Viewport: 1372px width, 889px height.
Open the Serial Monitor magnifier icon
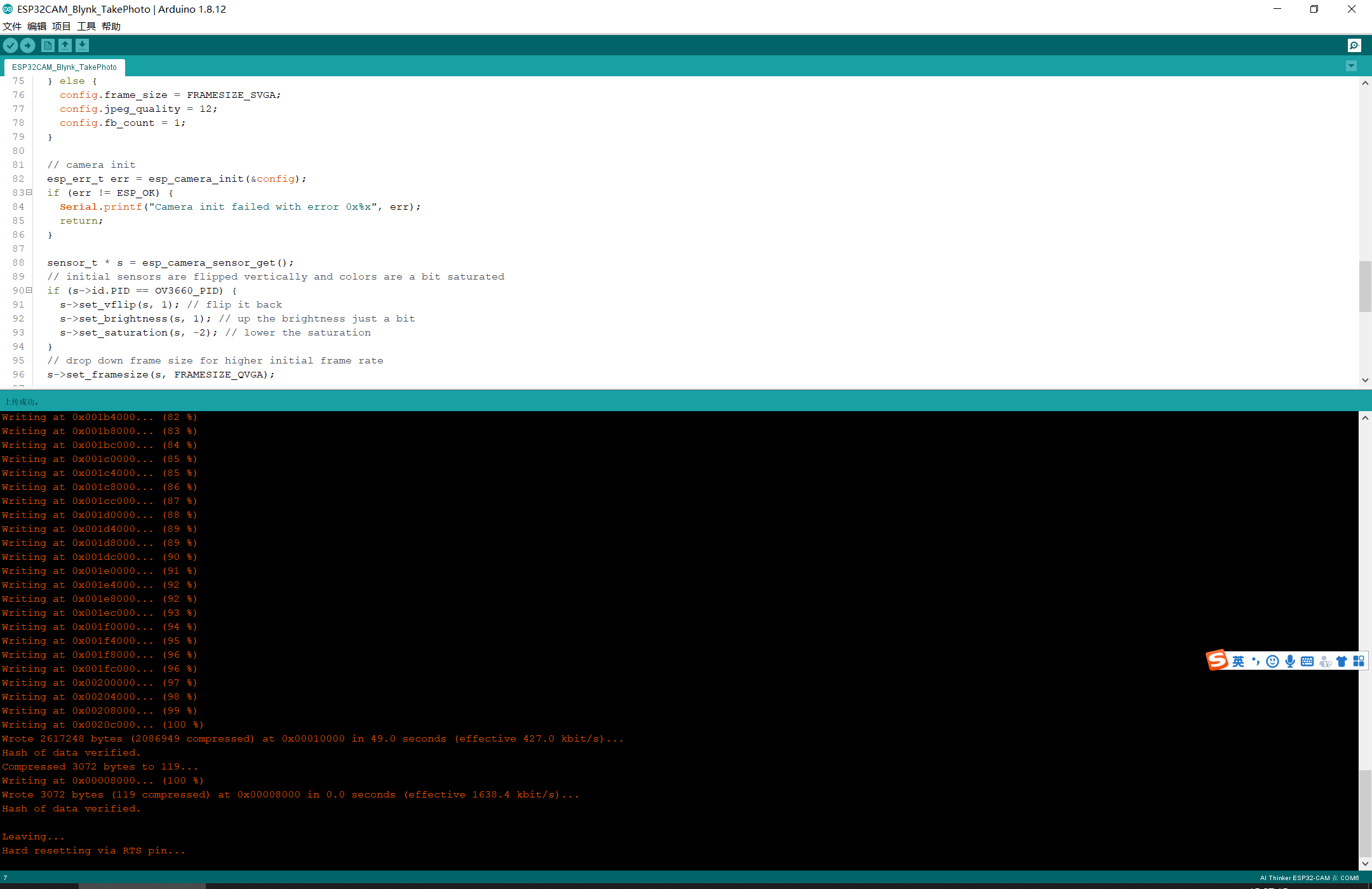1354,45
